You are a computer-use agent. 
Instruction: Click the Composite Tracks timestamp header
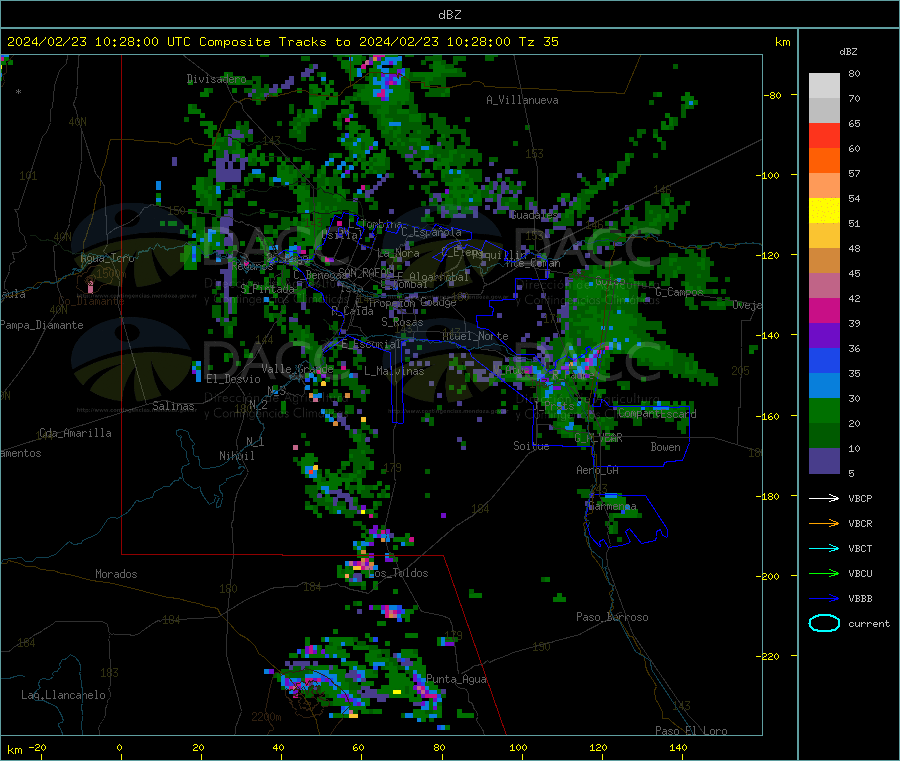(x=283, y=42)
